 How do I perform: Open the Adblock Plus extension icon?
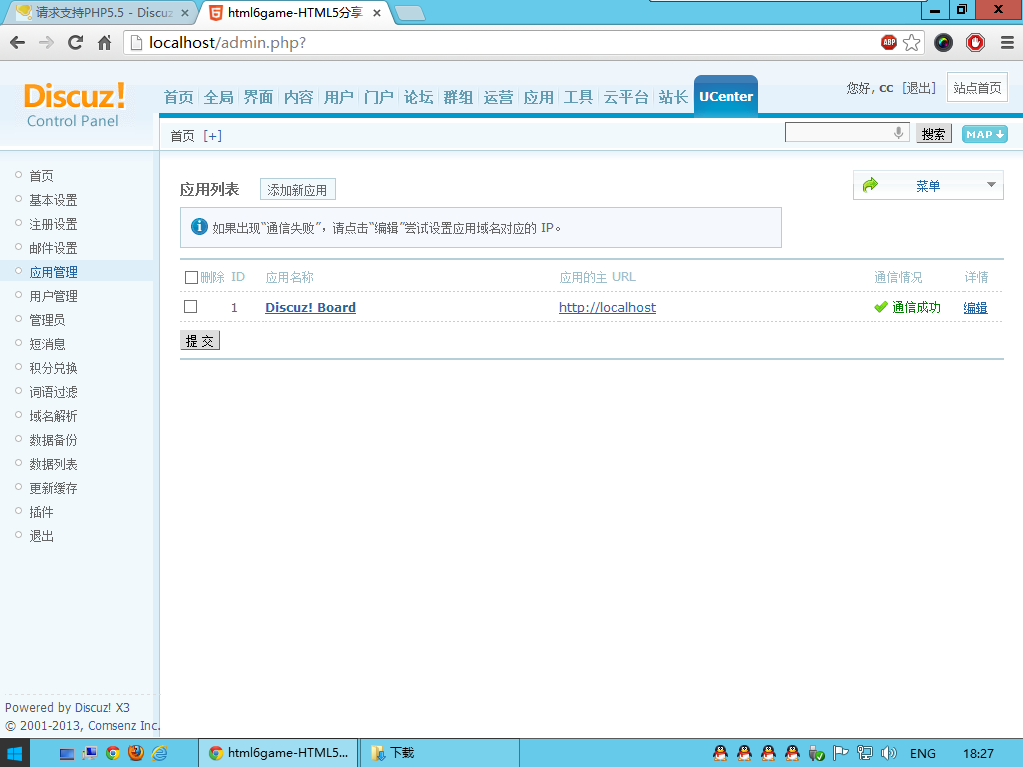click(889, 42)
